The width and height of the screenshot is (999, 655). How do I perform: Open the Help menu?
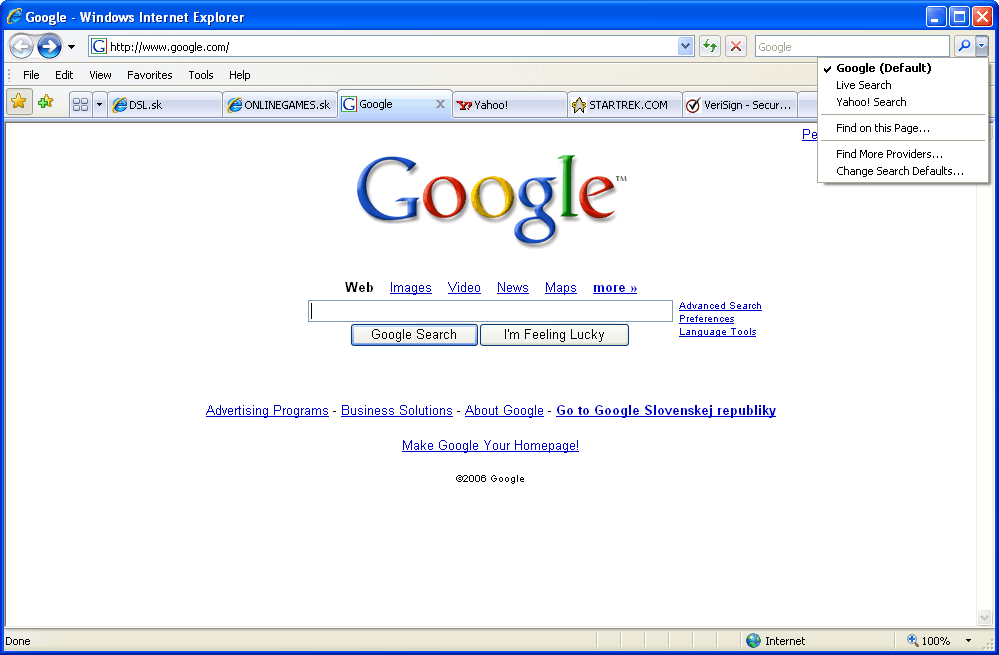click(x=240, y=75)
